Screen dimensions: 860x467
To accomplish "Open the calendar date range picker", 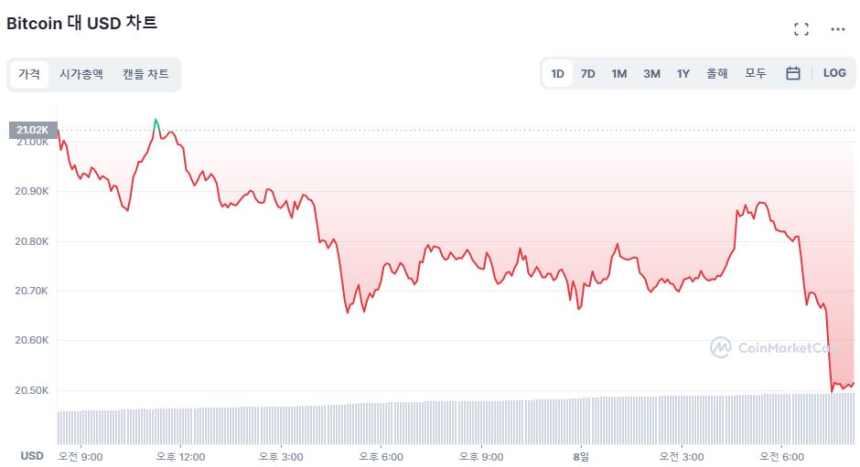I will (793, 73).
